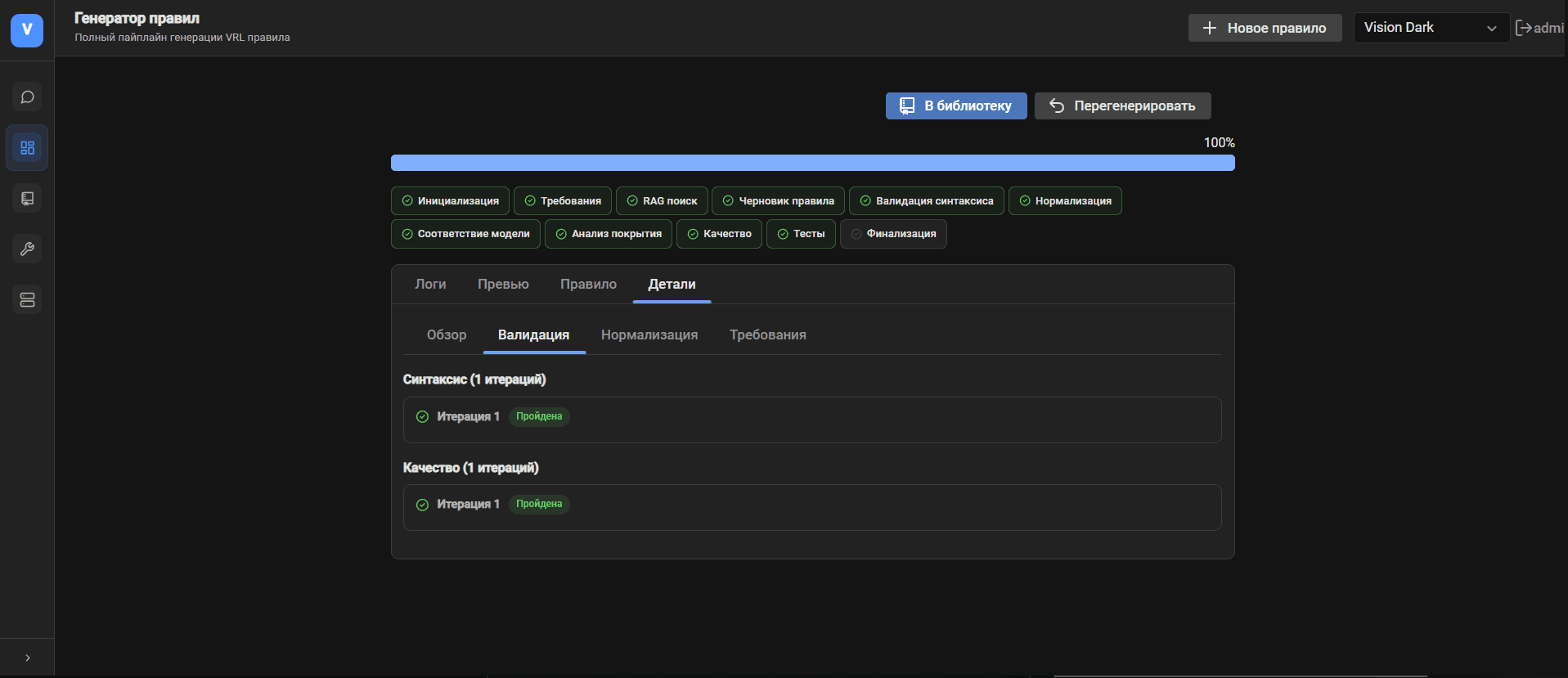Switch to the Превью tab
The width and height of the screenshot is (1568, 678).
click(503, 284)
